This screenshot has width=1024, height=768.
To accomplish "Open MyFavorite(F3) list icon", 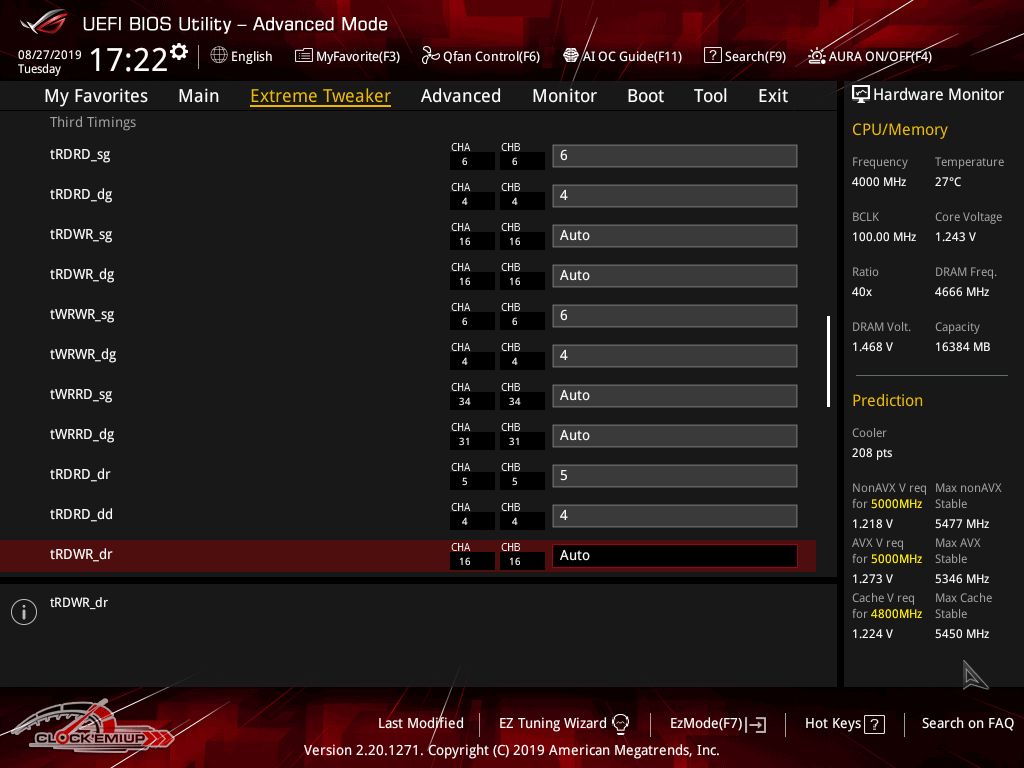I will 303,56.
